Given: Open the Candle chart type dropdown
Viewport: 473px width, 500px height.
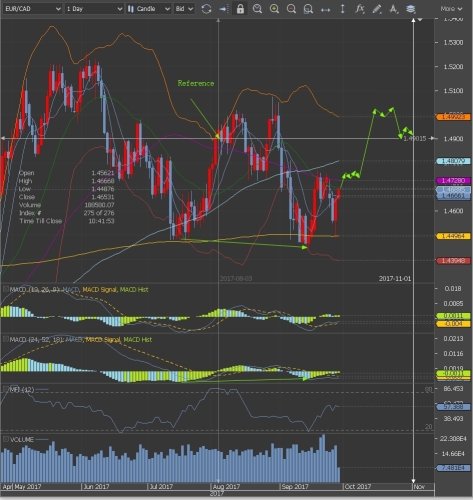Looking at the screenshot, I should coord(149,9).
